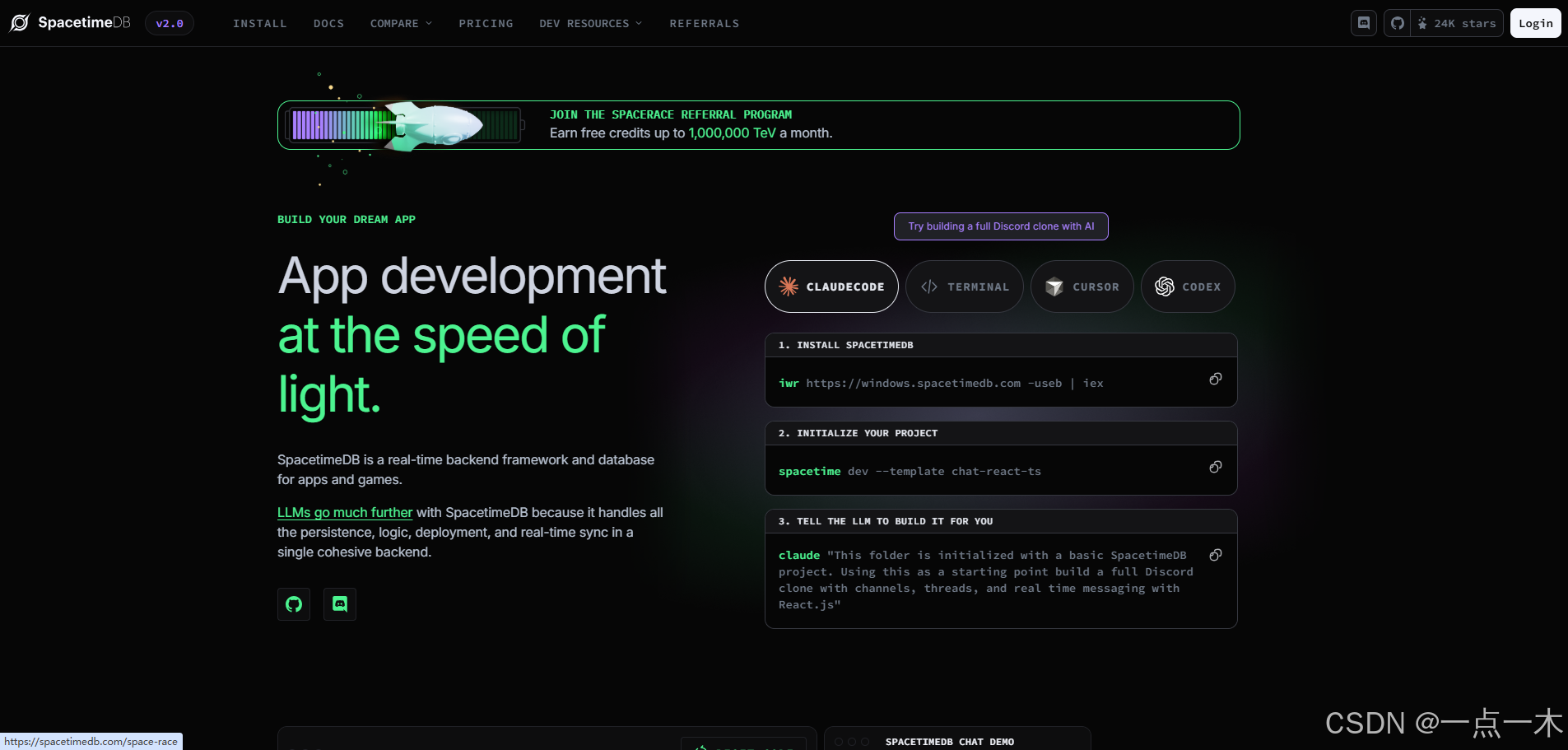Go to the Pricing page
Image resolution: width=1568 pixels, height=750 pixels.
tap(486, 23)
